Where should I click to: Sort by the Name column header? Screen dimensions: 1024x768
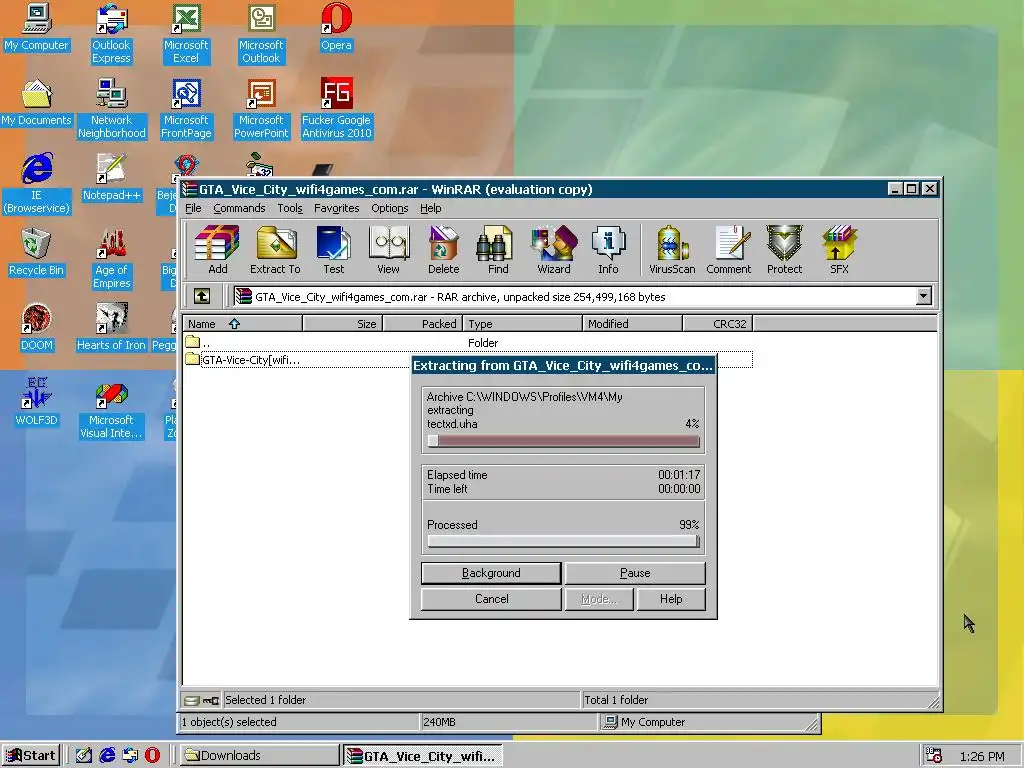(x=242, y=323)
